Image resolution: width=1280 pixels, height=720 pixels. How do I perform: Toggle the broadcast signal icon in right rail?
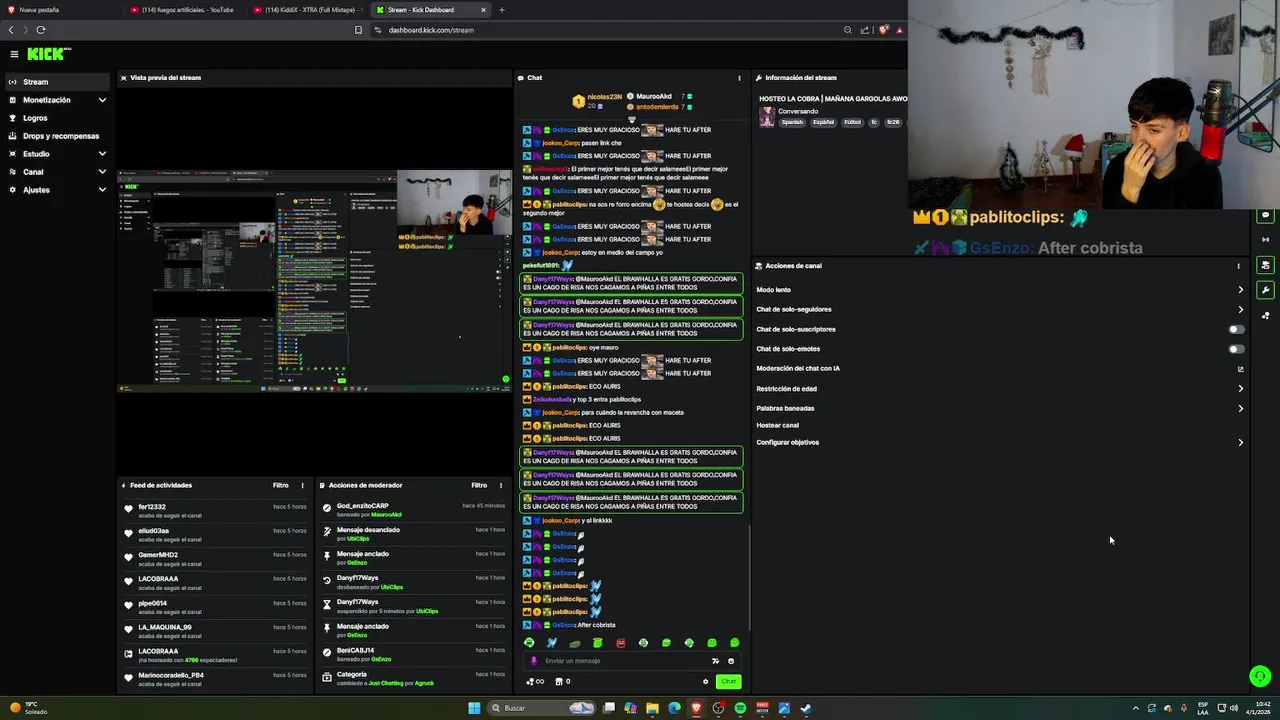coord(1265,240)
